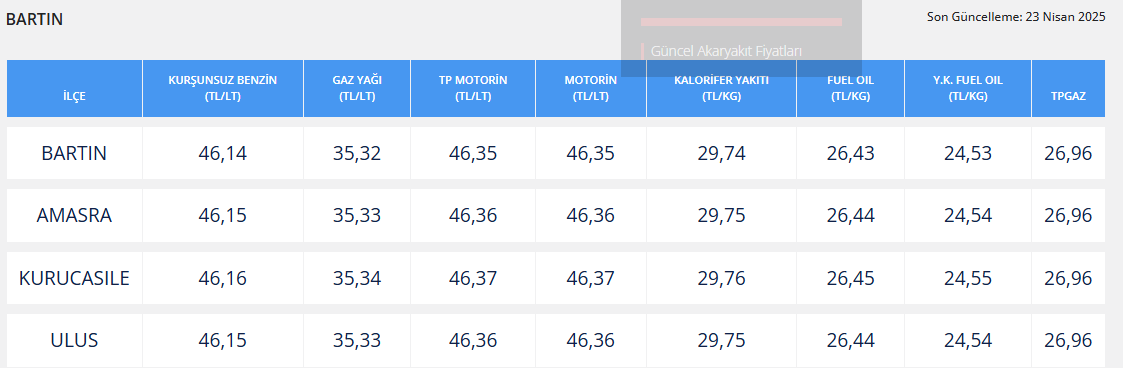Click the 46,14 unleaded gasoline price for BARTIN
The height and width of the screenshot is (368, 1123).
[x=223, y=153]
